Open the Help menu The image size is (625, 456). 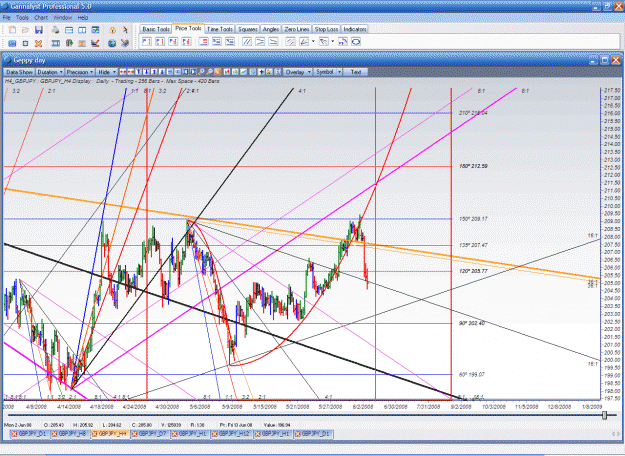(x=83, y=18)
